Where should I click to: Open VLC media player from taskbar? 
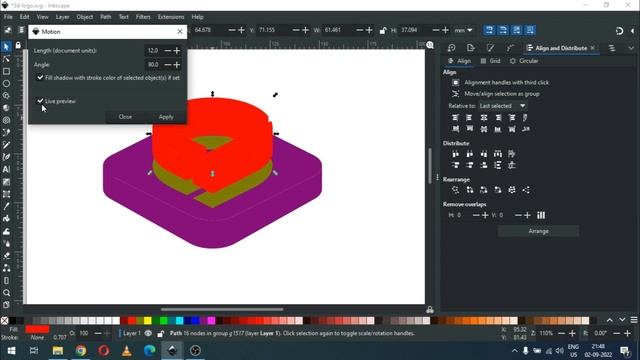[127, 351]
